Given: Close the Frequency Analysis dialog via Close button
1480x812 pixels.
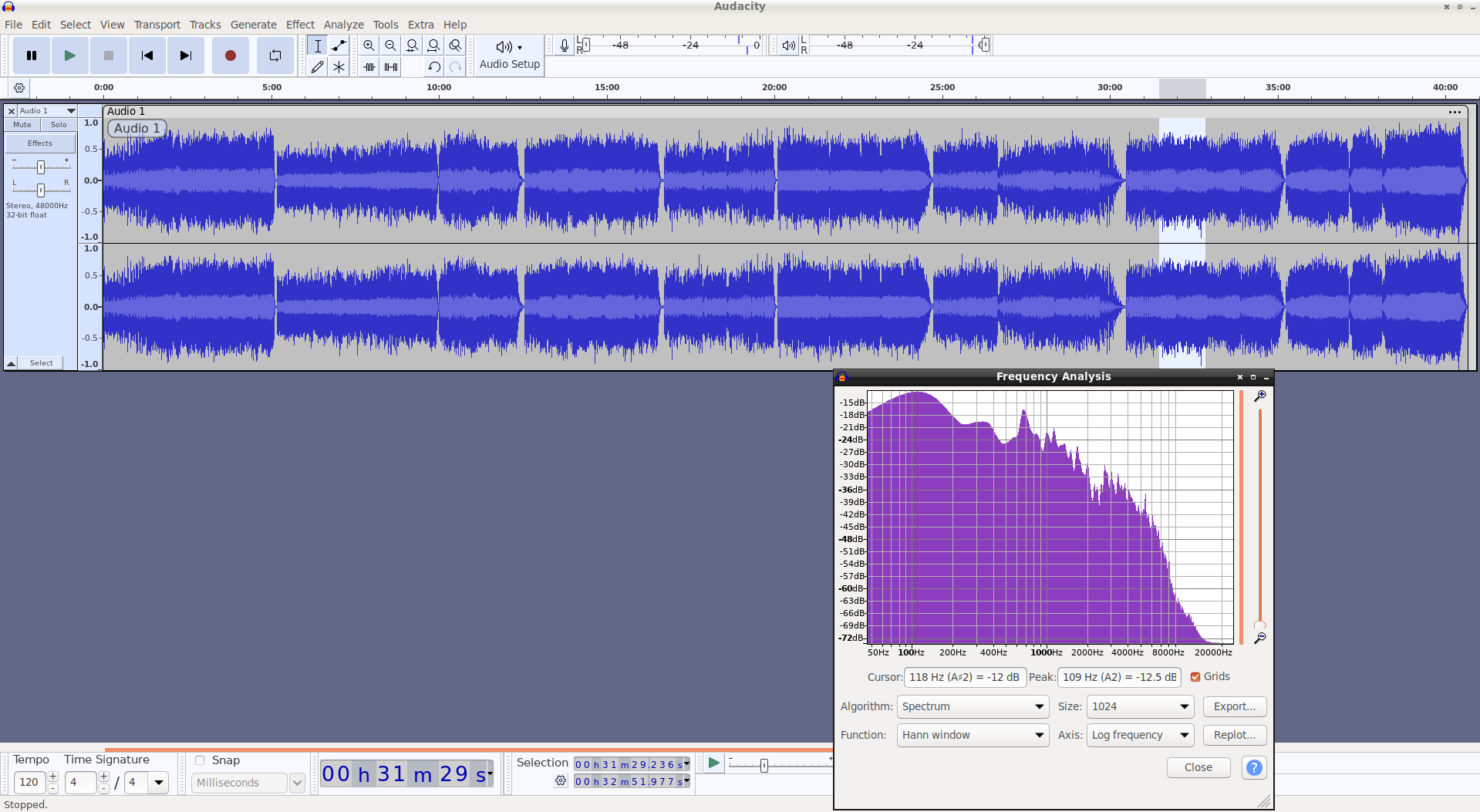Looking at the screenshot, I should (1198, 767).
